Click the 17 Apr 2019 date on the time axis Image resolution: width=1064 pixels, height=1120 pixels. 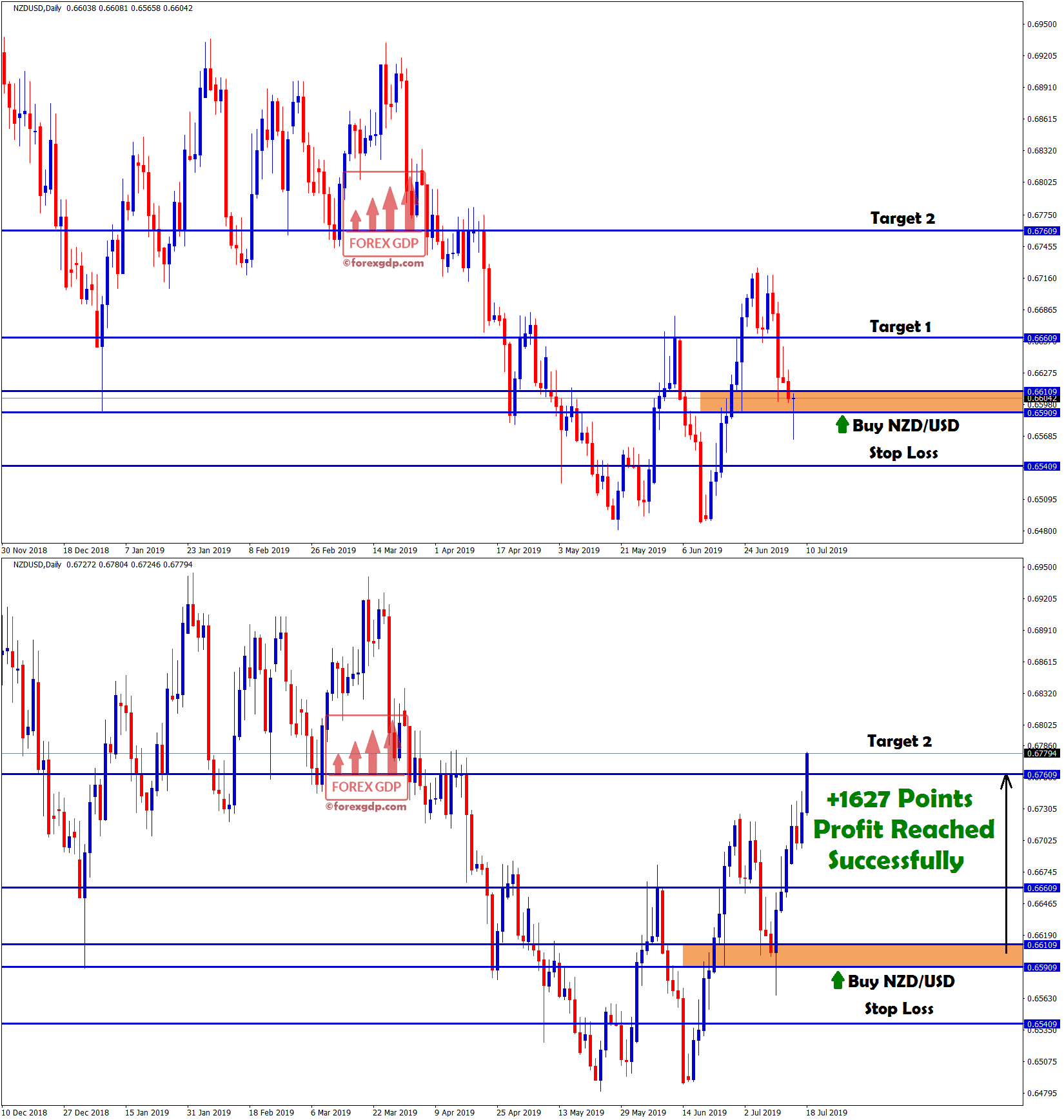tap(518, 550)
